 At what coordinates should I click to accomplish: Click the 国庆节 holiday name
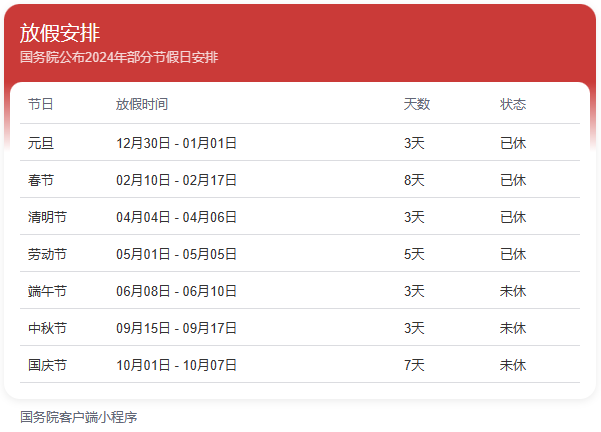(x=47, y=365)
